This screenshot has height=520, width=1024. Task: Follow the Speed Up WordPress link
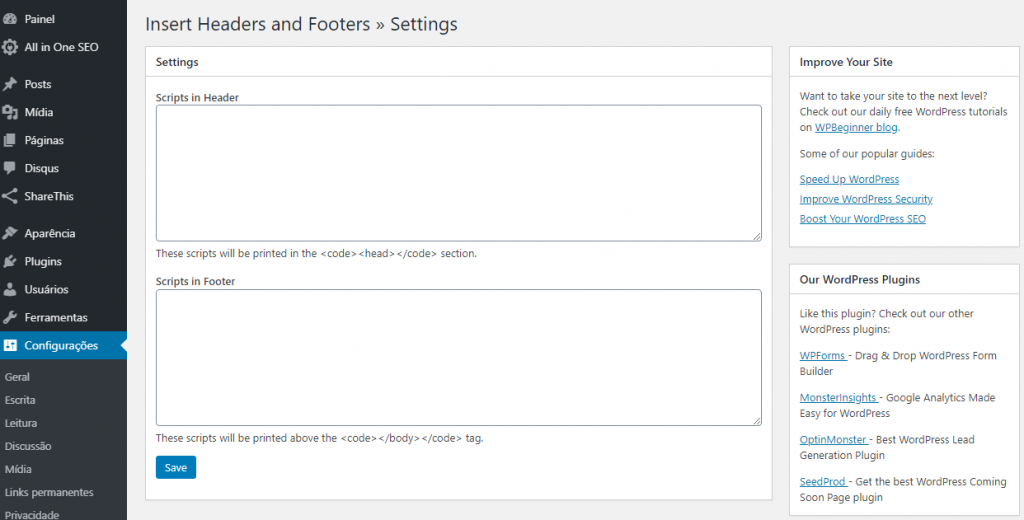click(849, 179)
